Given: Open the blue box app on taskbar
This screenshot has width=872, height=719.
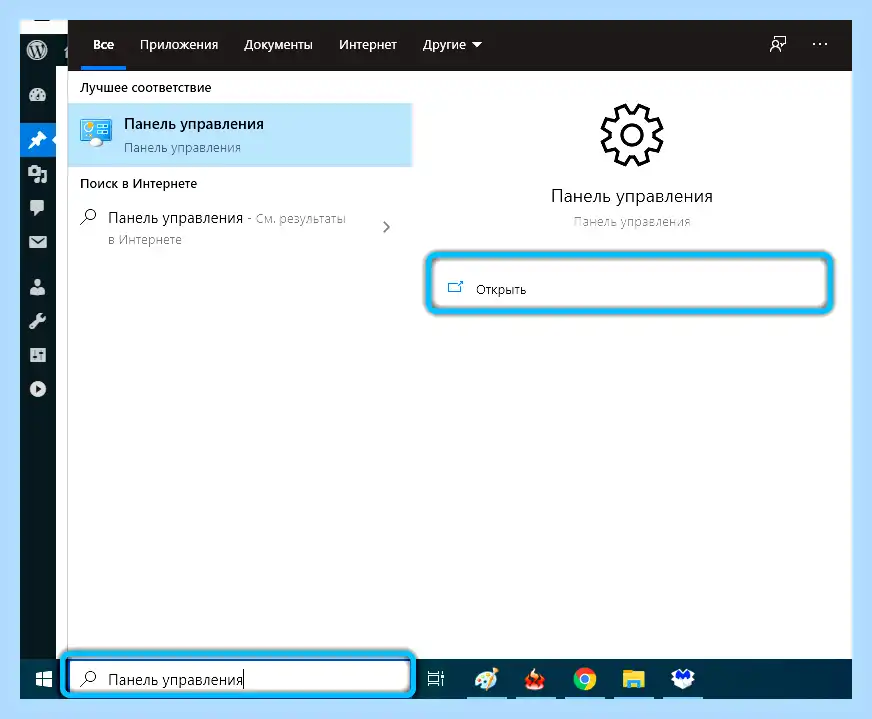Looking at the screenshot, I should click(683, 679).
